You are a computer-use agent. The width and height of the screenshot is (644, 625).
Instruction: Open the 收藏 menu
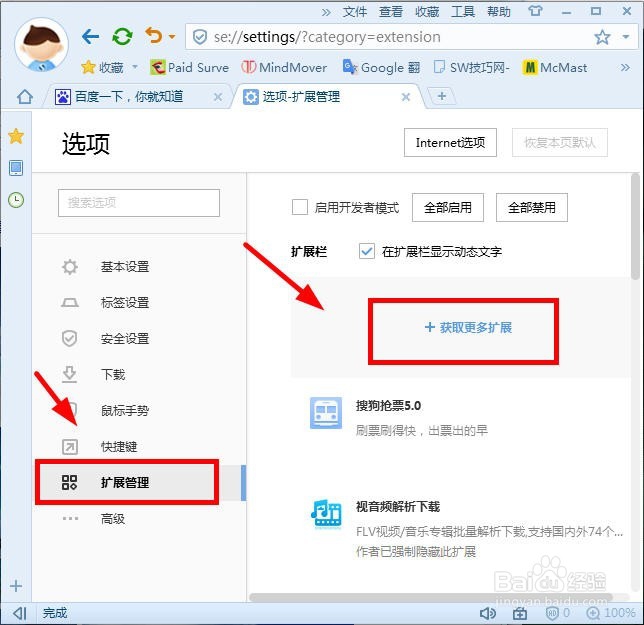(427, 12)
